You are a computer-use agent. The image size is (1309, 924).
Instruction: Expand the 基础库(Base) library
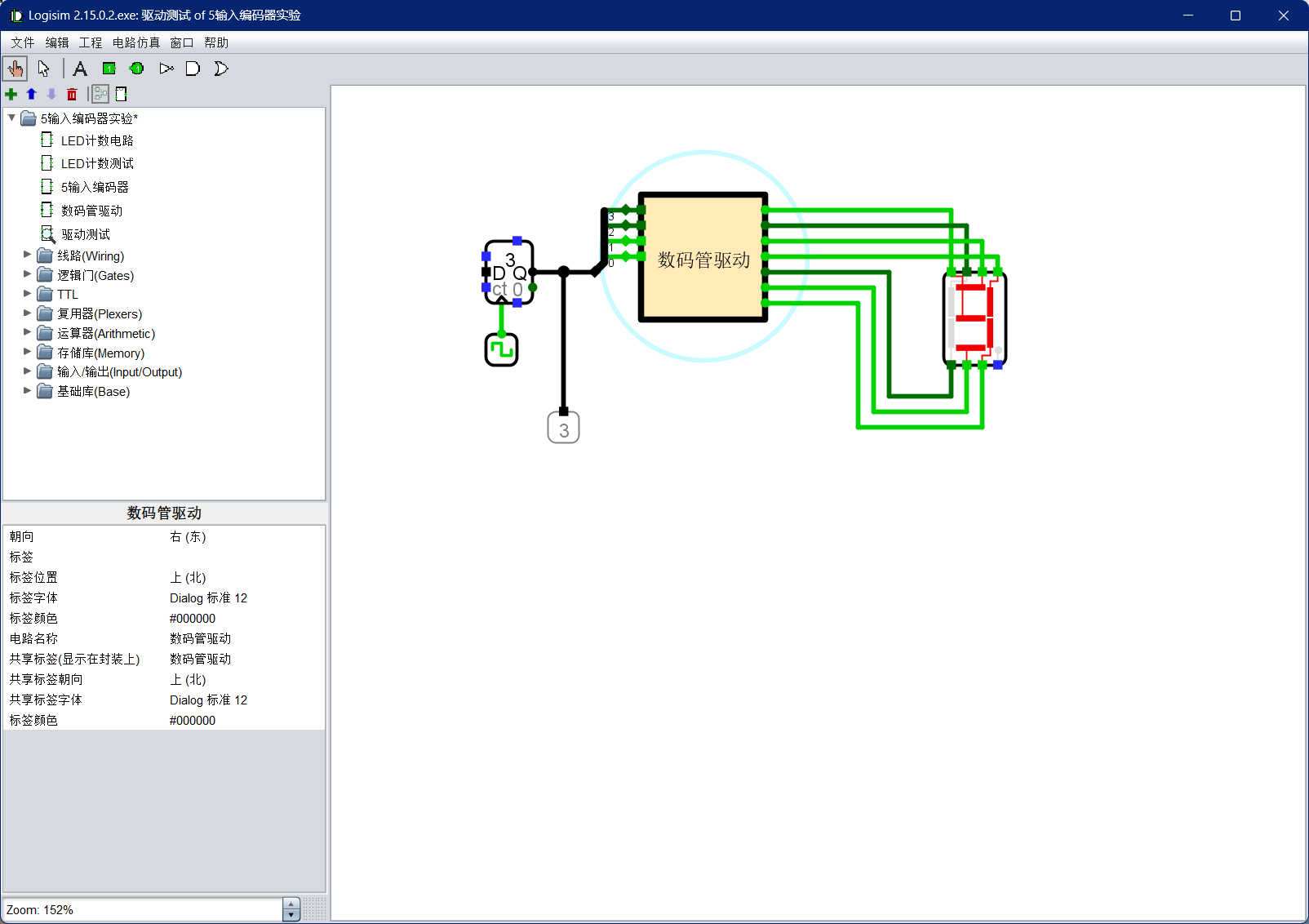(x=27, y=391)
